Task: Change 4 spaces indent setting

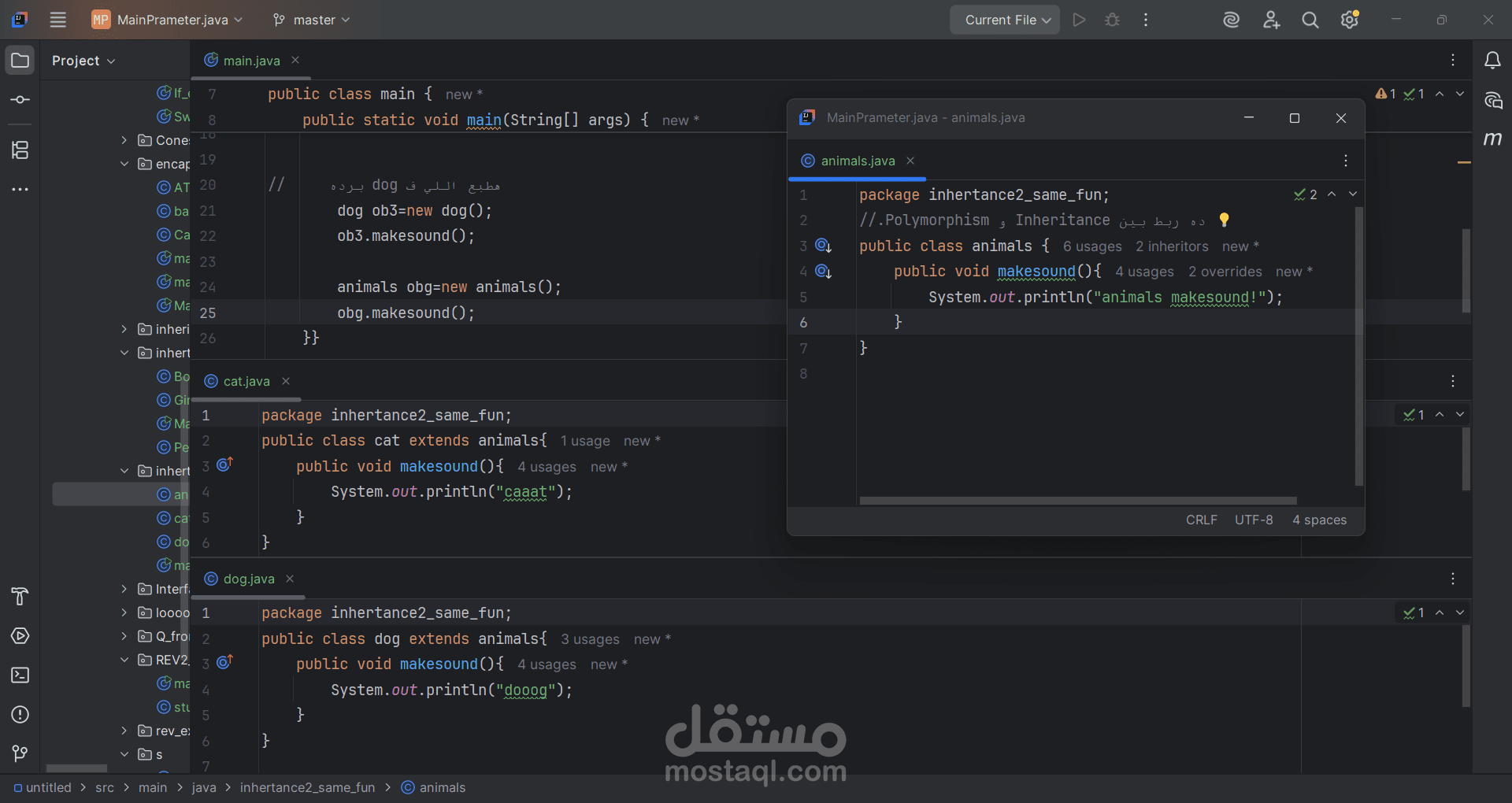Action: [1319, 520]
